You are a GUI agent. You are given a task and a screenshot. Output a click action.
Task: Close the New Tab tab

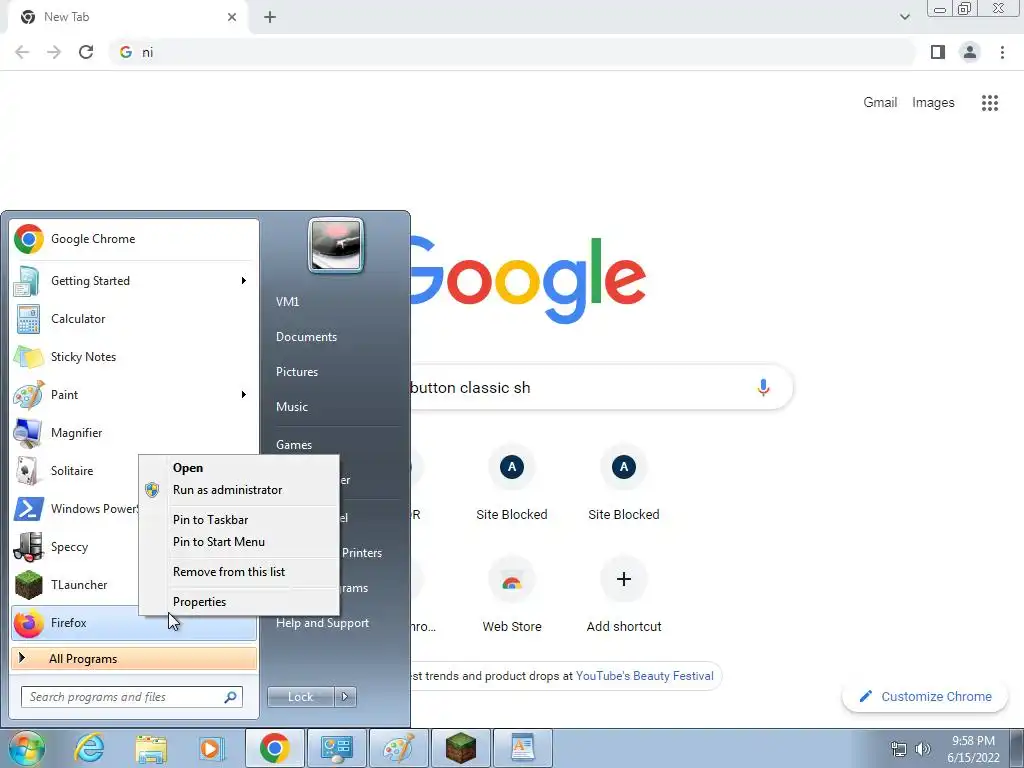point(232,17)
